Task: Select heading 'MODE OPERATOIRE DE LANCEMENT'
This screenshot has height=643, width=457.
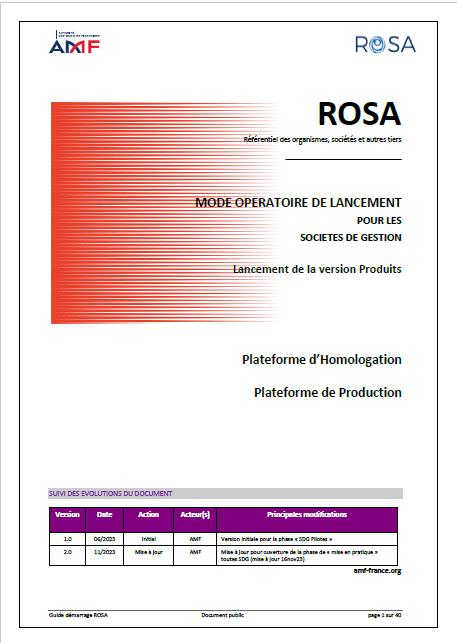Action: click(298, 203)
